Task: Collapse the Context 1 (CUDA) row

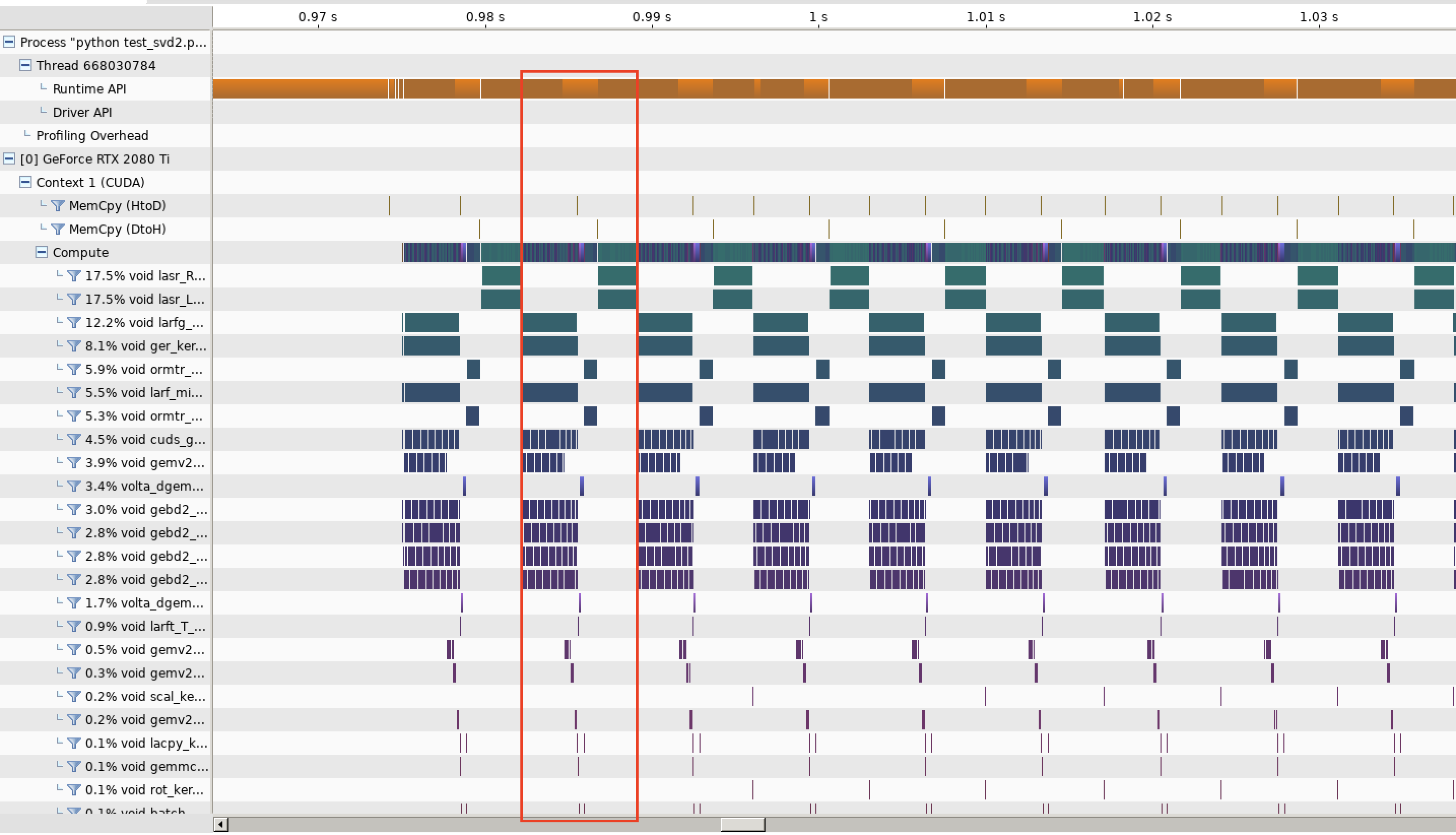Action: pyautogui.click(x=25, y=182)
